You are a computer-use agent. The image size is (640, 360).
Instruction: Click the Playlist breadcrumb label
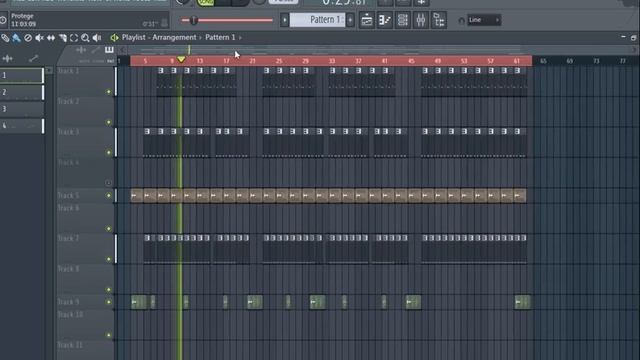click(x=133, y=38)
